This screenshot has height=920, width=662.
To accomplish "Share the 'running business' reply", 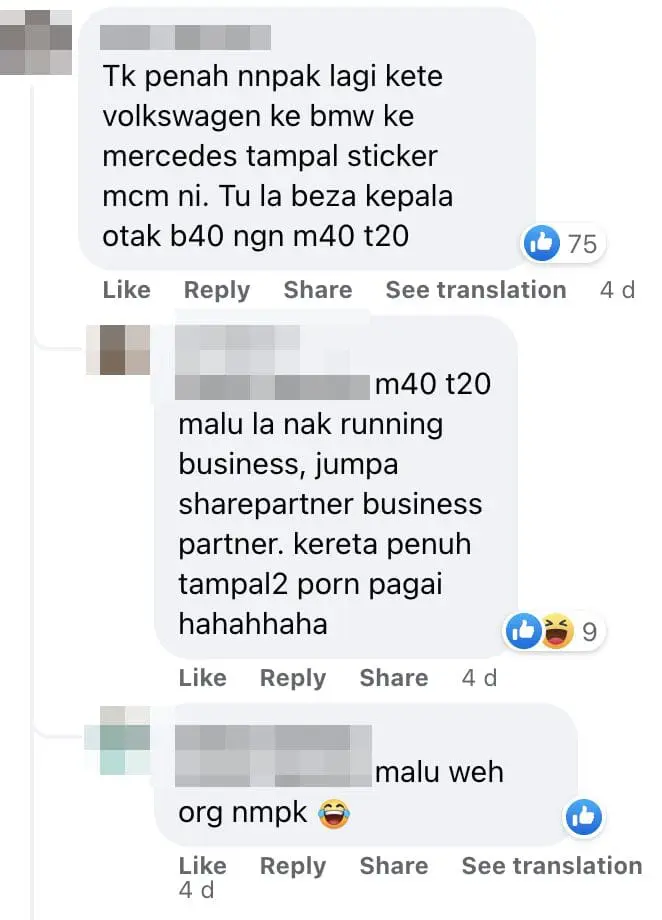I will (x=394, y=678).
